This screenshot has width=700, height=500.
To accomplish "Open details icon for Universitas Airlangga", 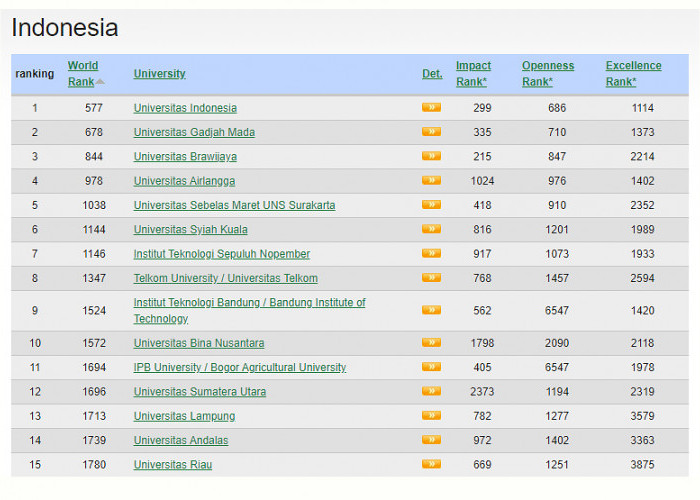I will [x=431, y=180].
